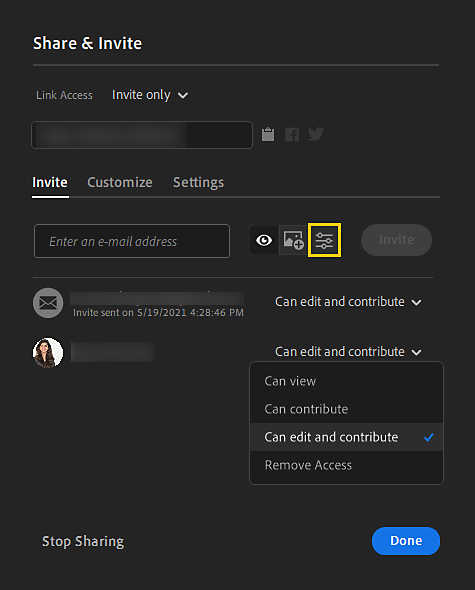This screenshot has width=475, height=590.
Task: Click the share link URL field
Action: tap(142, 135)
